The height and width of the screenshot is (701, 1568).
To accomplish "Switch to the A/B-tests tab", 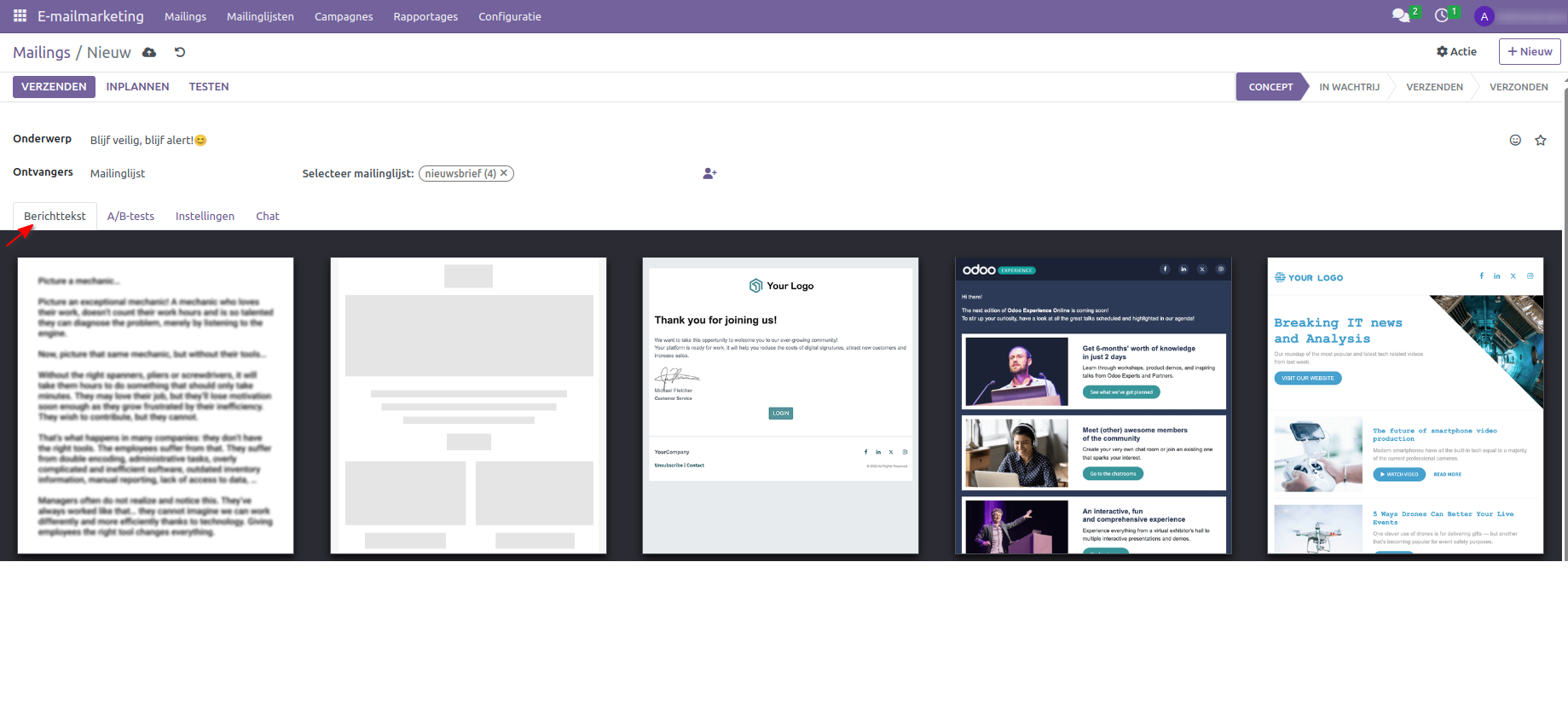I will click(x=130, y=217).
